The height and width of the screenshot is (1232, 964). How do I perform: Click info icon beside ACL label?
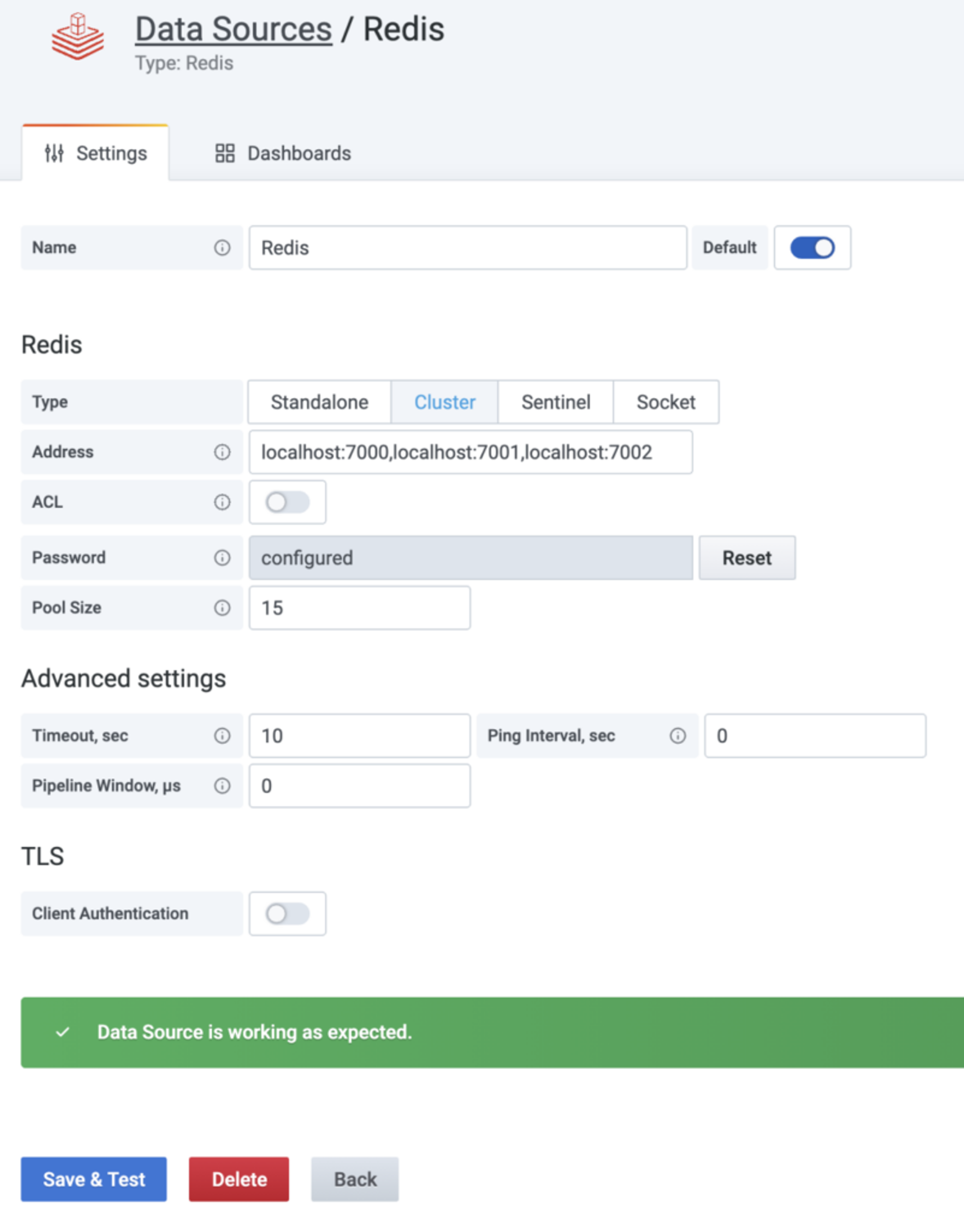point(222,502)
